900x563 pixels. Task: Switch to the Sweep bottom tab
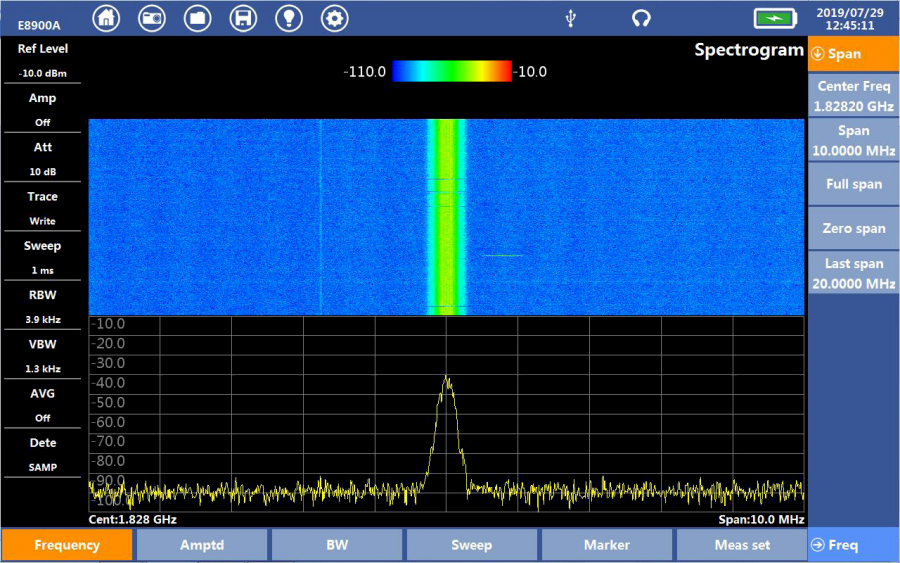coord(472,545)
